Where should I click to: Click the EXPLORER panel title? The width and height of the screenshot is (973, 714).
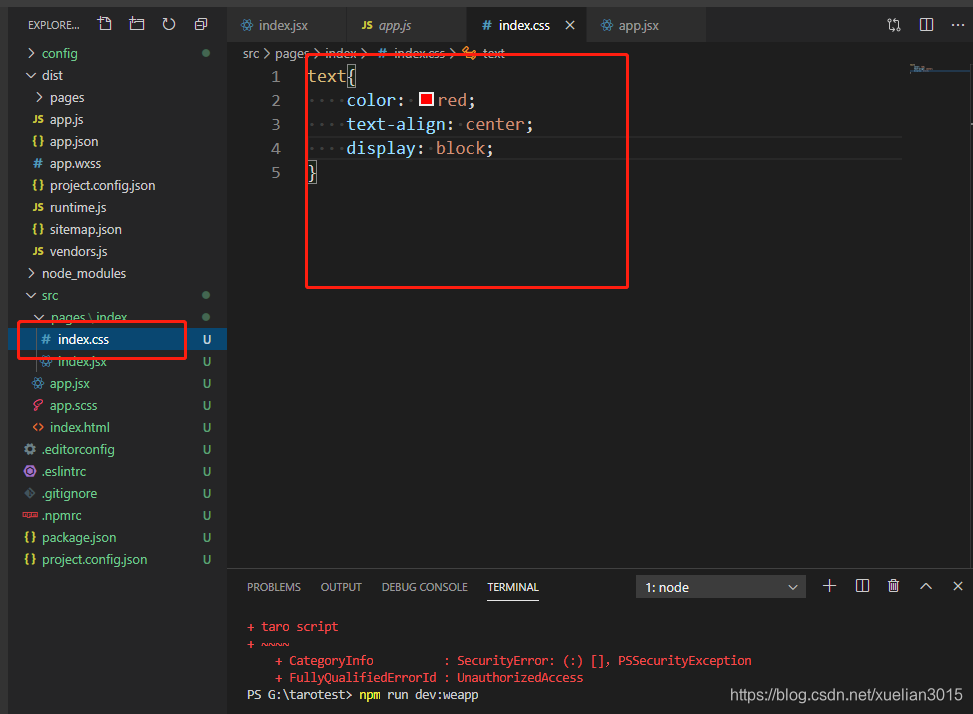[53, 25]
